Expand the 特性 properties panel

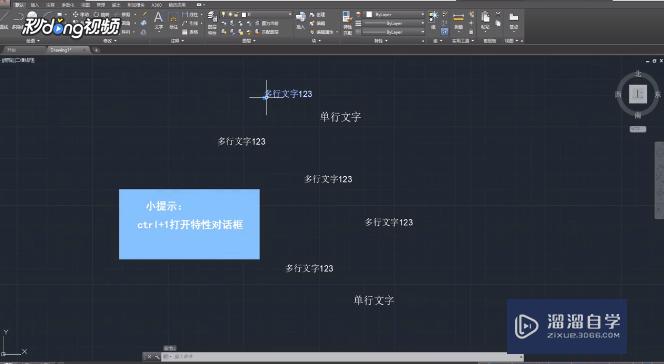380,41
